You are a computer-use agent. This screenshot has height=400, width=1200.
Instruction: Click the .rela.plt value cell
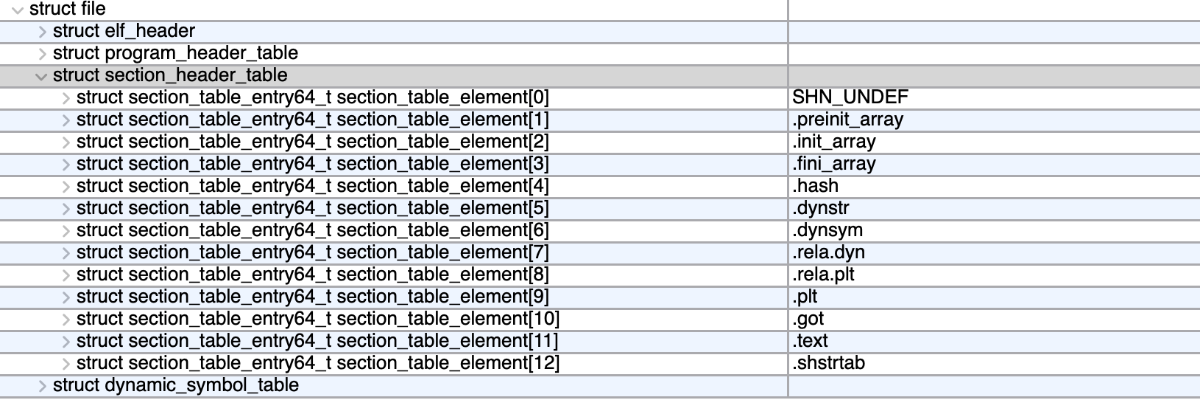(994, 274)
